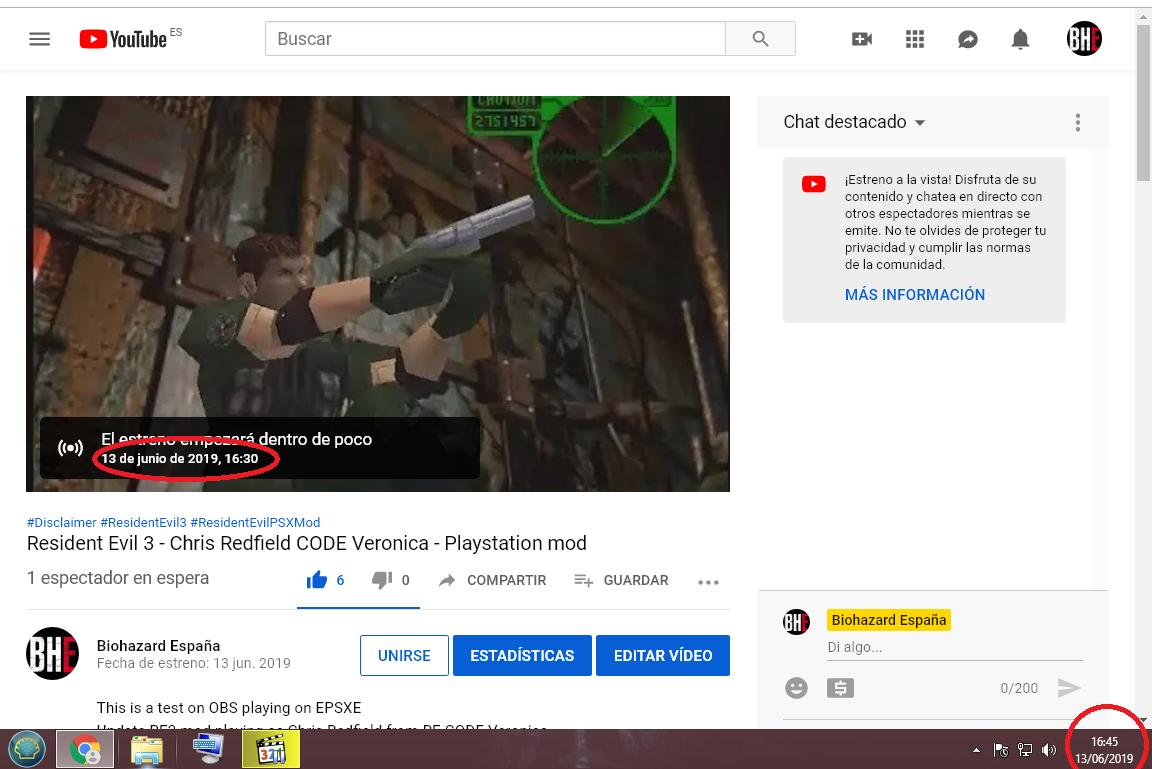The height and width of the screenshot is (769, 1152).
Task: Like the video with thumbs up
Action: [317, 580]
